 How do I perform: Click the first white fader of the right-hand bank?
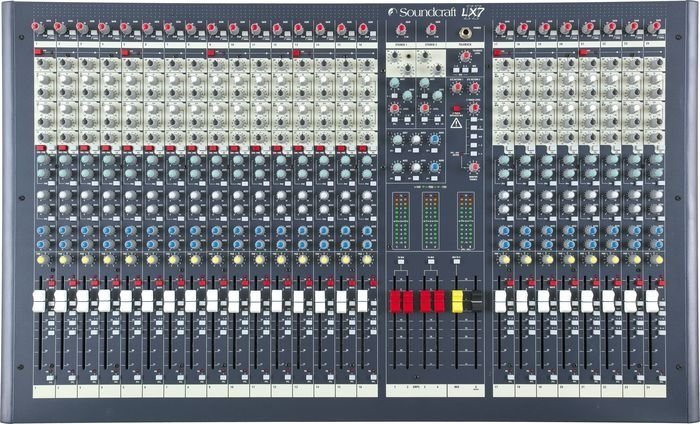click(501, 301)
